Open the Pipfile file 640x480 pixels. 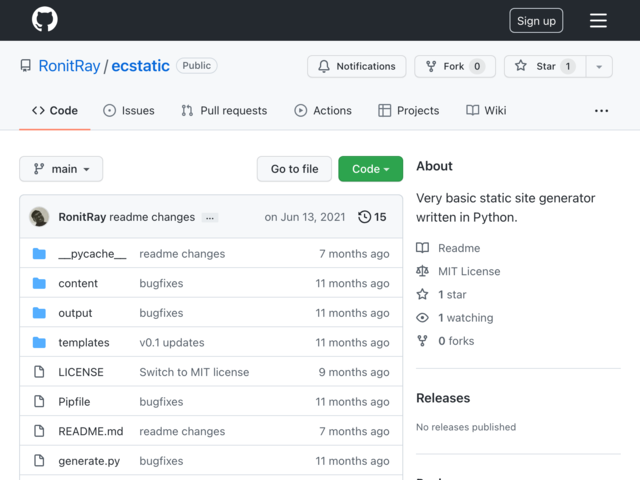[74, 402]
